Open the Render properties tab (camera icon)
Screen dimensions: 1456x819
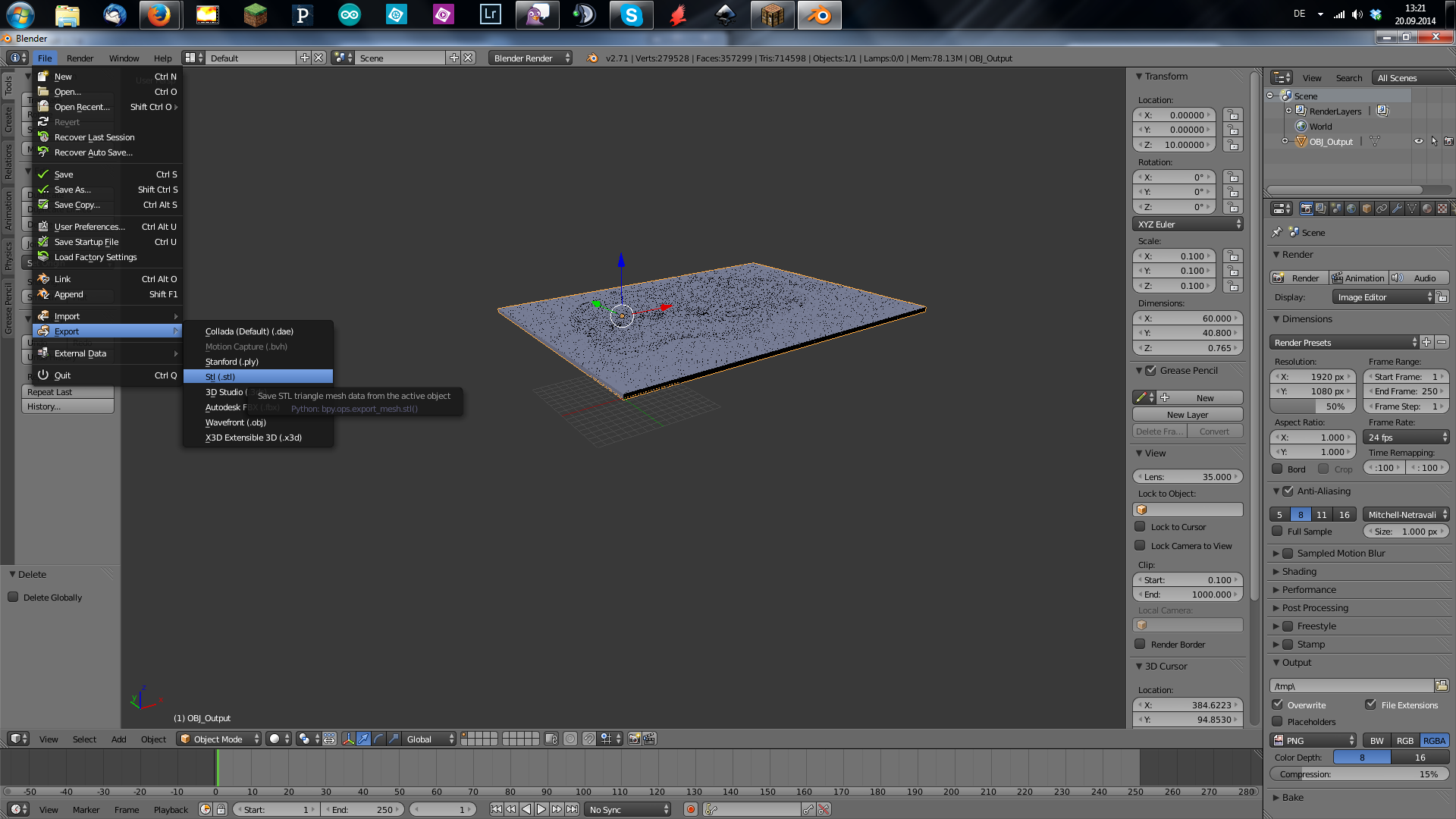(1306, 209)
